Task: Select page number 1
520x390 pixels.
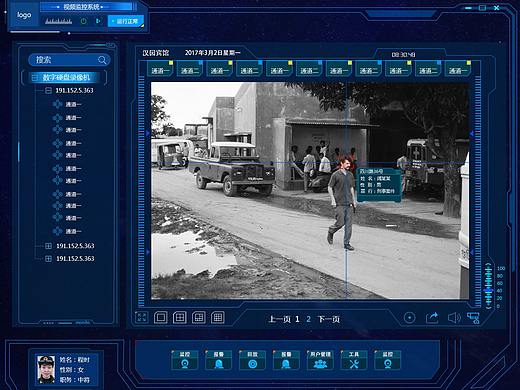Action: (x=297, y=319)
